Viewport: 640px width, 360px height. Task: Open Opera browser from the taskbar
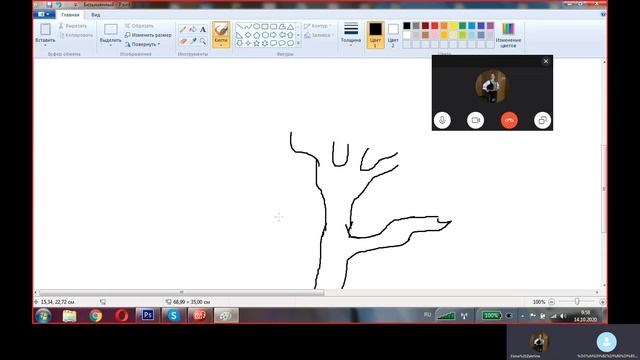click(x=122, y=316)
